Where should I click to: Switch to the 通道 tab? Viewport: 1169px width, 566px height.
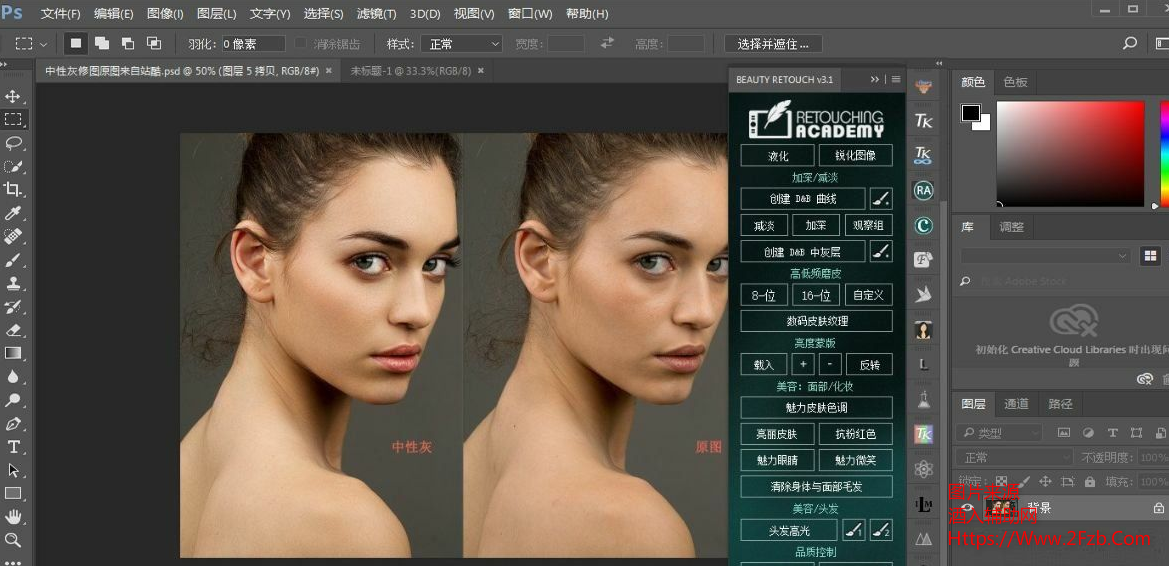pos(1016,404)
